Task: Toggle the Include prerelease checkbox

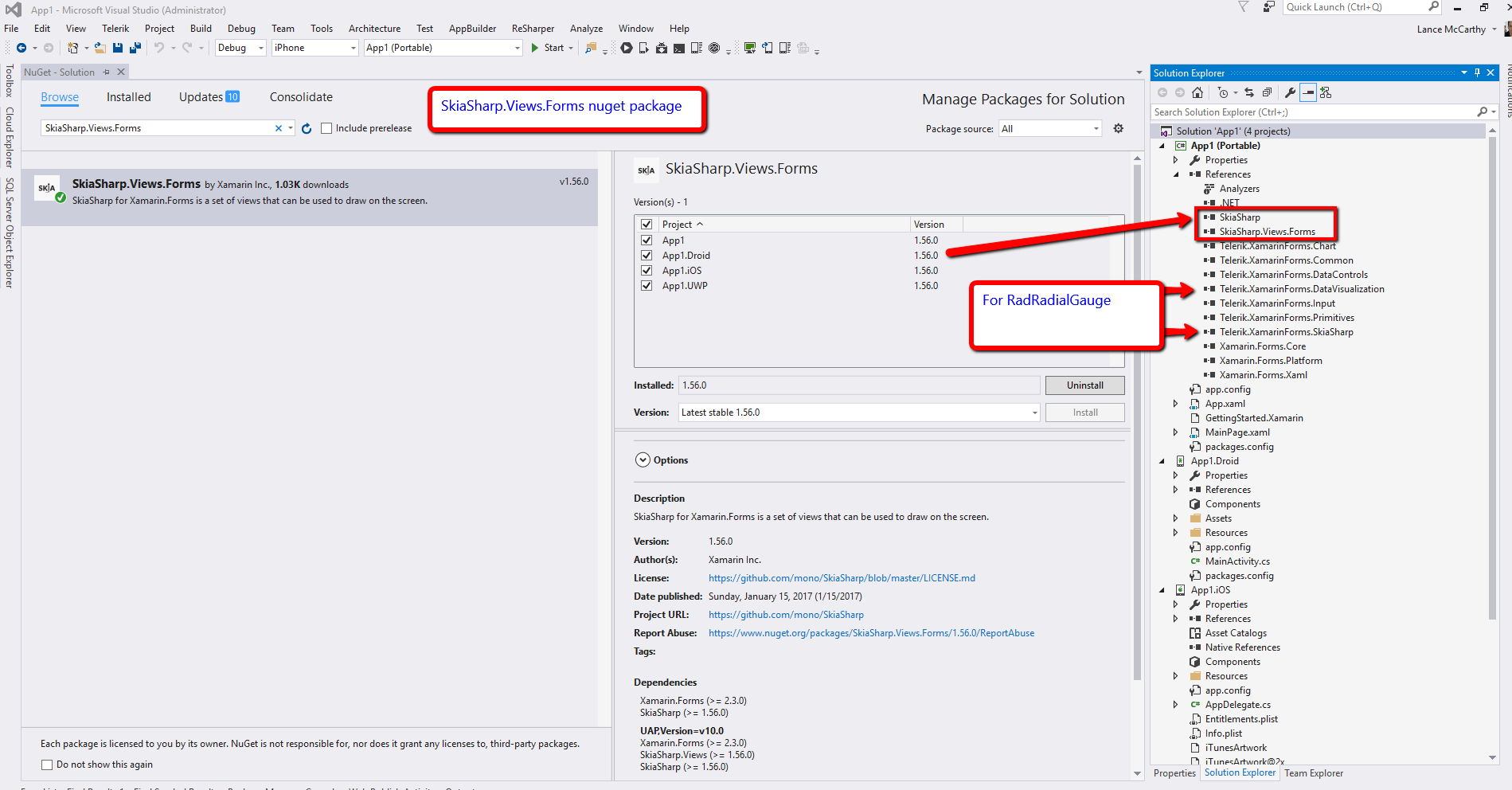Action: pos(326,128)
